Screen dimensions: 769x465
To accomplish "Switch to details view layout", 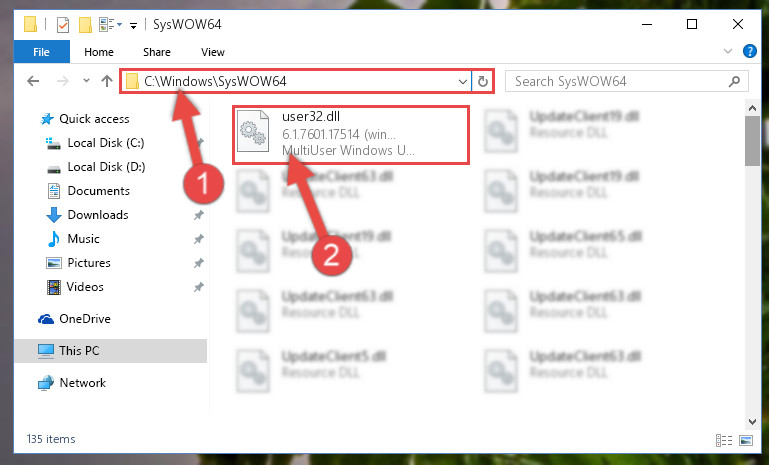I will pos(724,440).
